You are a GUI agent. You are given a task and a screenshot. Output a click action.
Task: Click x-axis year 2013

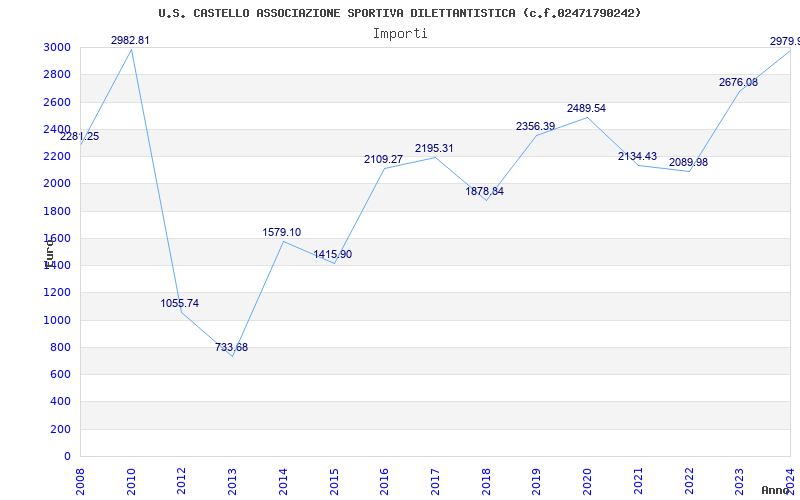click(x=232, y=482)
